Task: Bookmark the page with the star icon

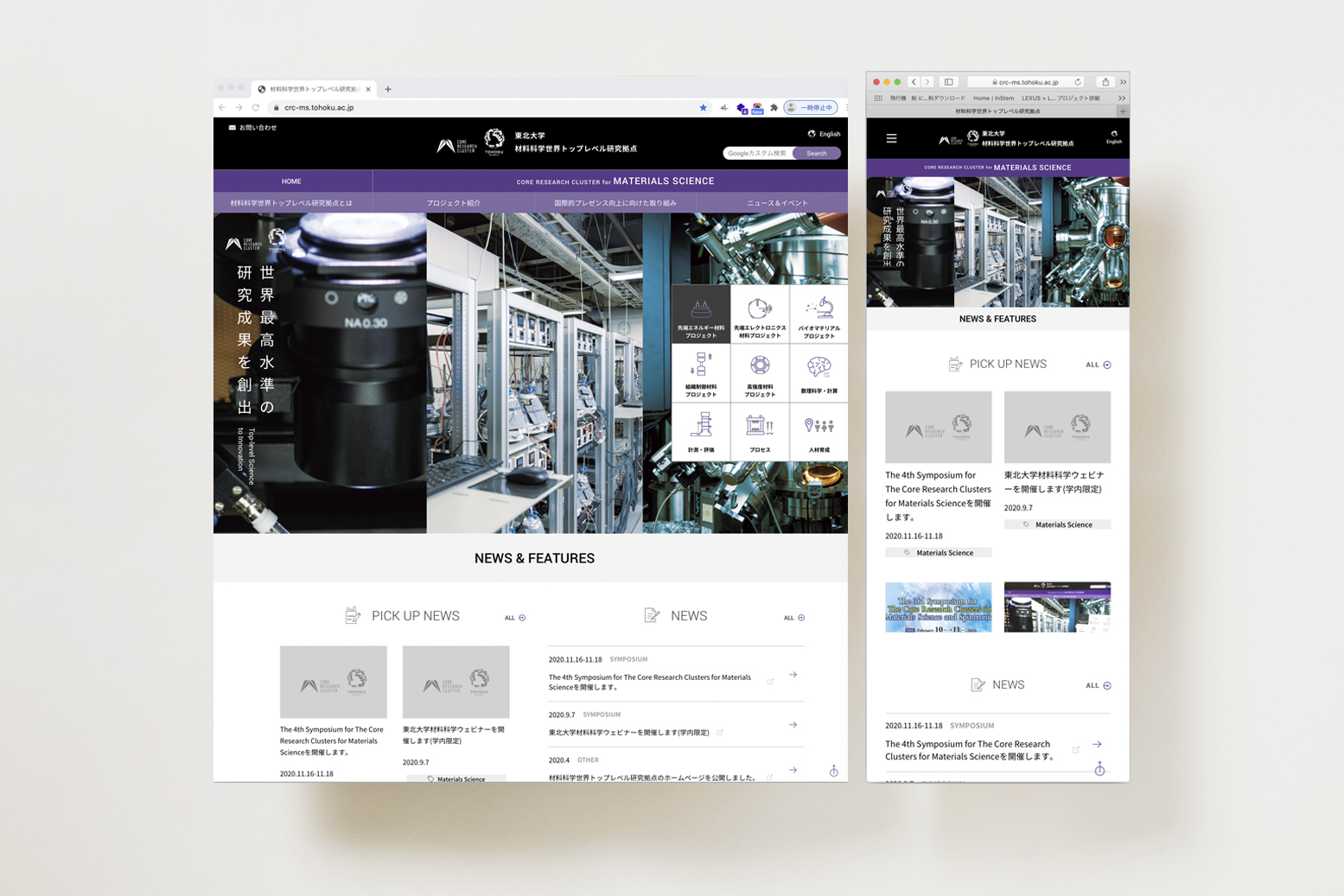Action: [x=703, y=108]
